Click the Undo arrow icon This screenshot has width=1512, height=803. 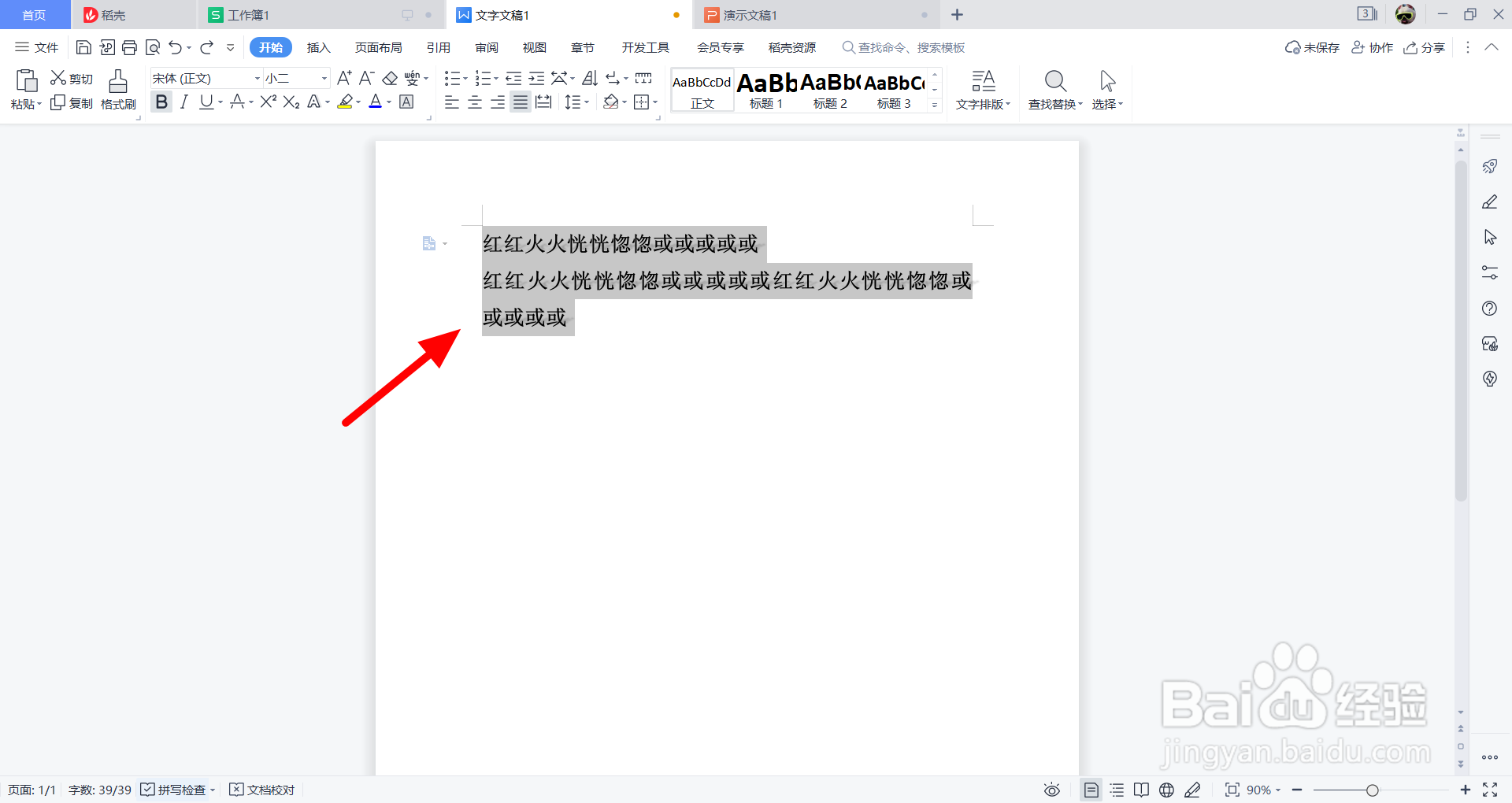point(176,47)
